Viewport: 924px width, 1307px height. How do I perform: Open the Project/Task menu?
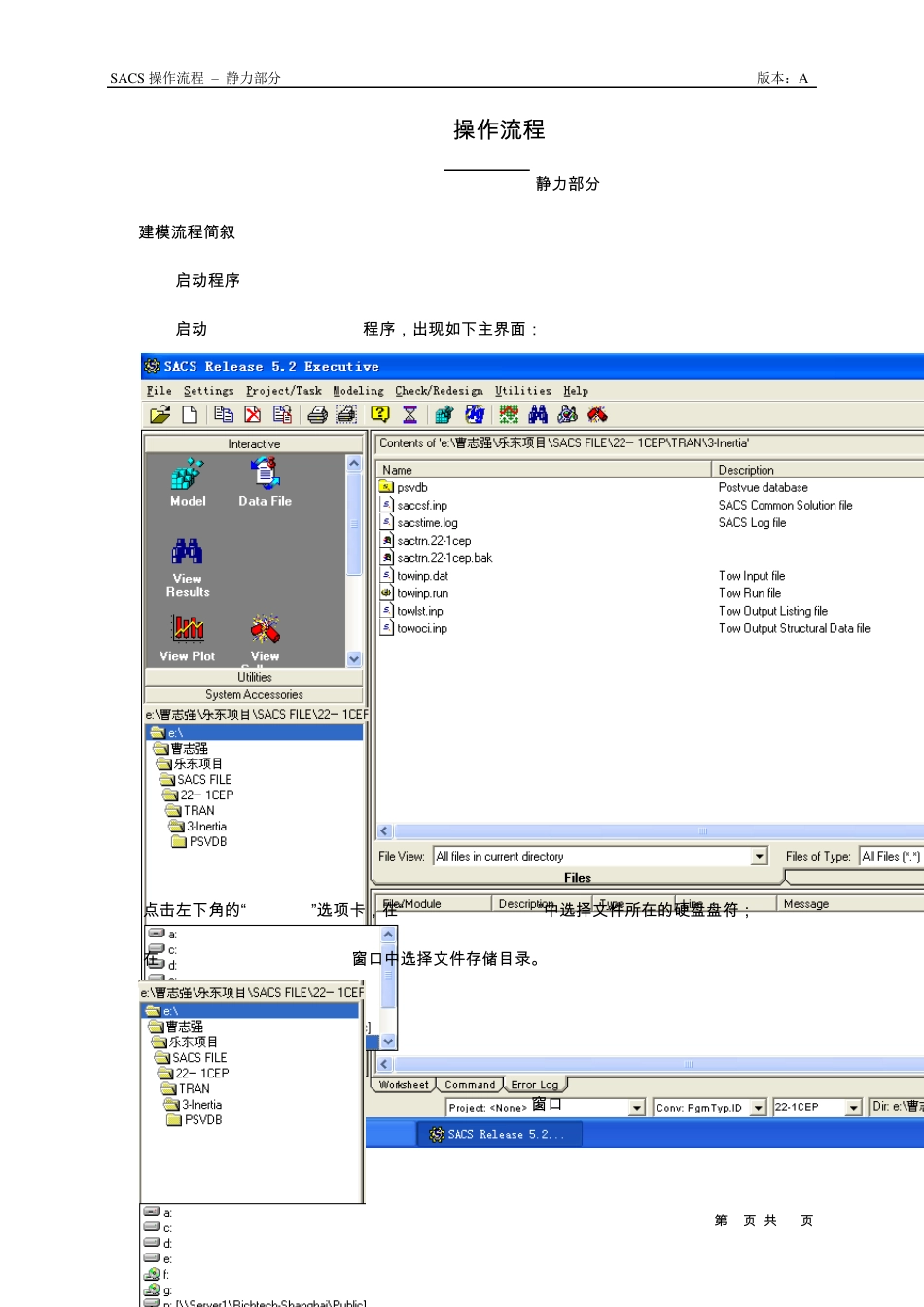(284, 391)
